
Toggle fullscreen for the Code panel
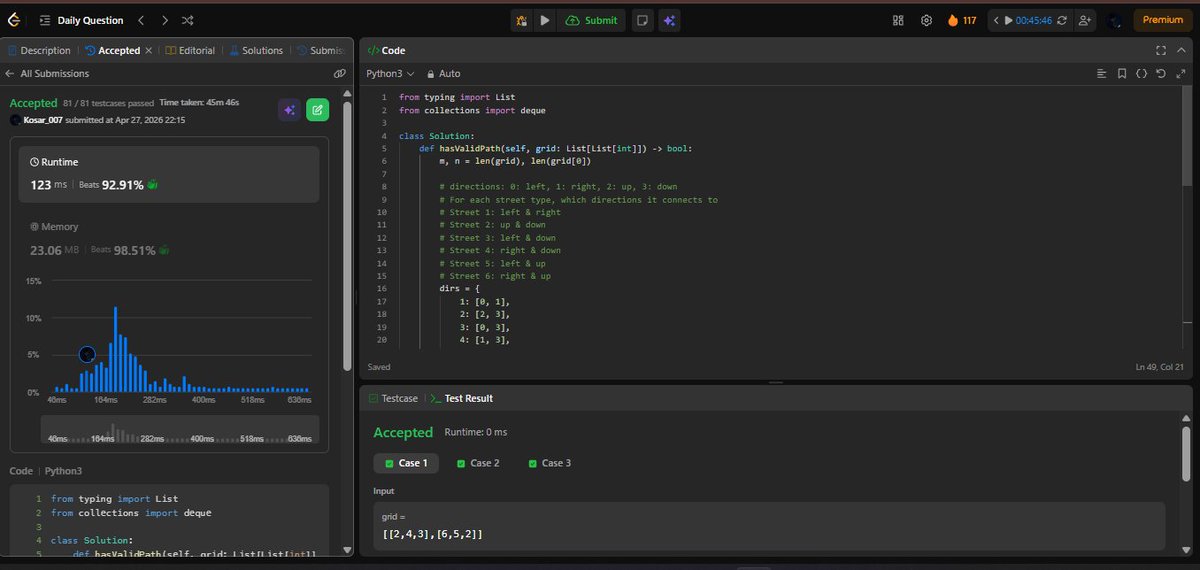(x=1160, y=50)
